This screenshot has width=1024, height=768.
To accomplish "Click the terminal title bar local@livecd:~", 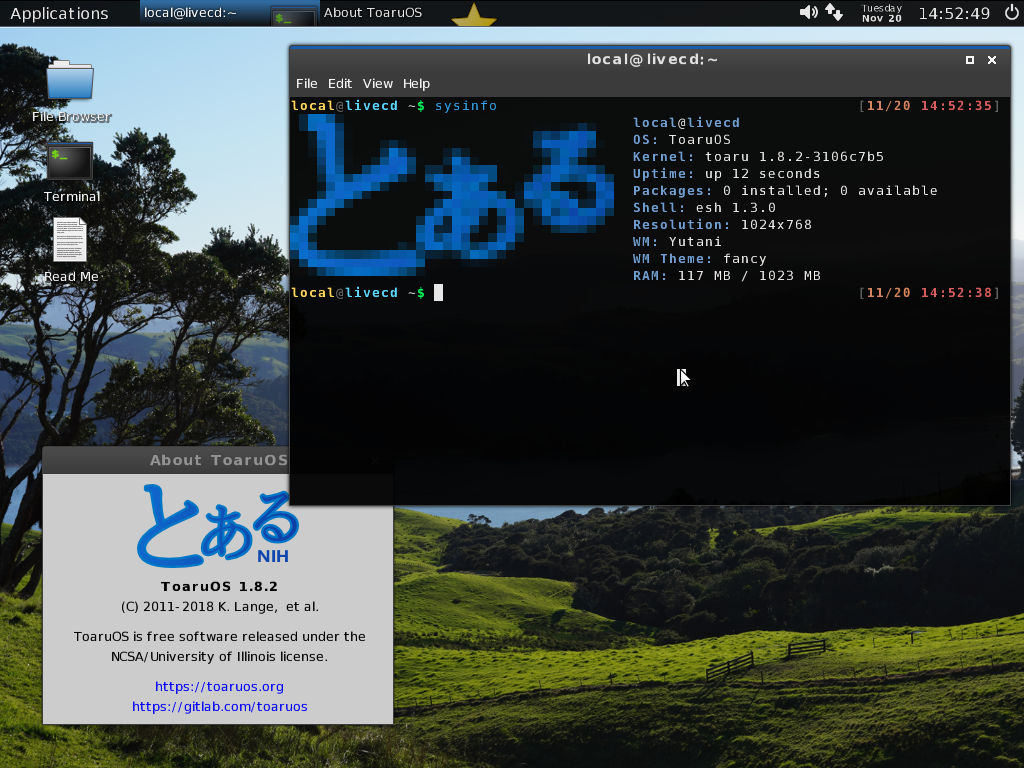I will [x=652, y=60].
